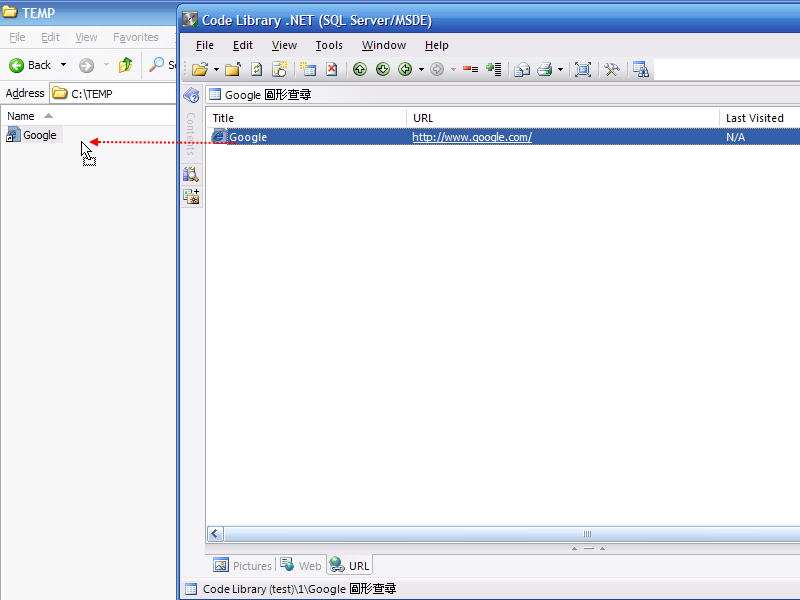The image size is (800, 600).
Task: Click the N/A Last Visited cell
Action: (735, 137)
